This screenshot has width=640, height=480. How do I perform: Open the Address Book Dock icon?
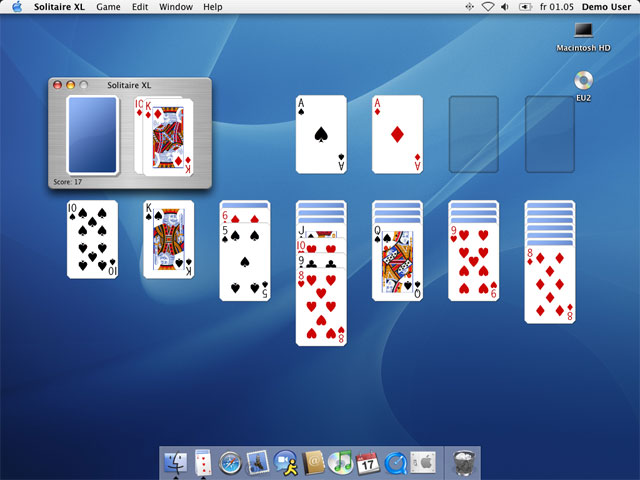[313, 463]
